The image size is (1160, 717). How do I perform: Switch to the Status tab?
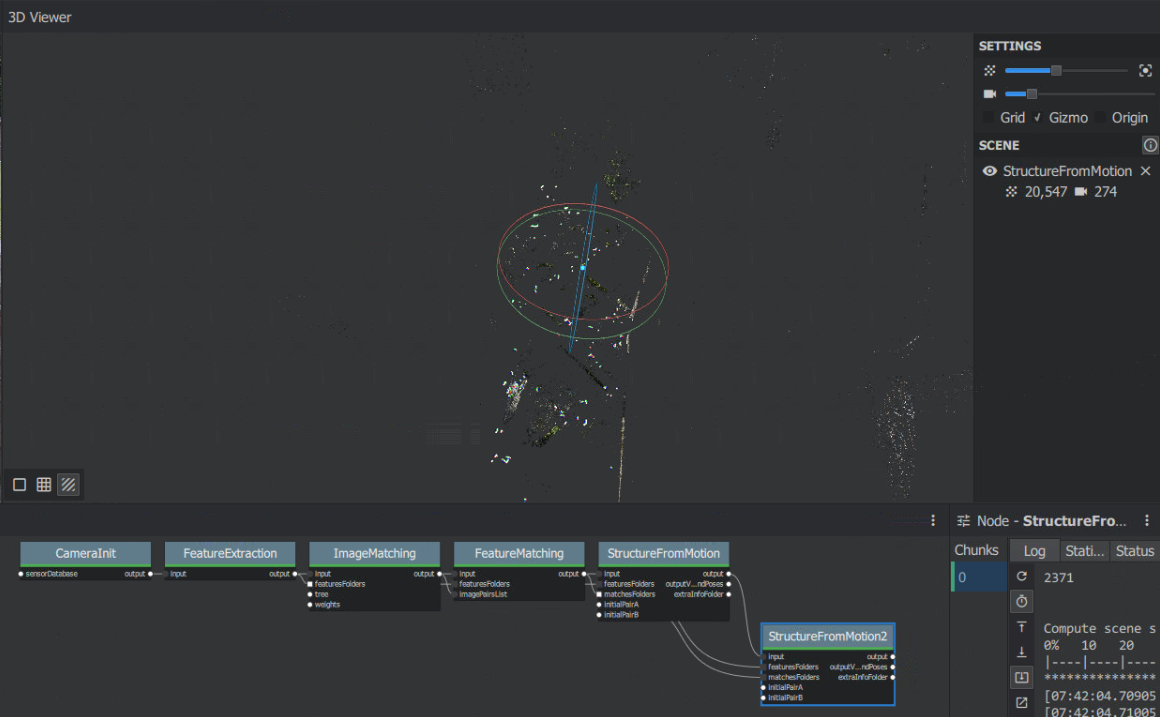tap(1134, 550)
